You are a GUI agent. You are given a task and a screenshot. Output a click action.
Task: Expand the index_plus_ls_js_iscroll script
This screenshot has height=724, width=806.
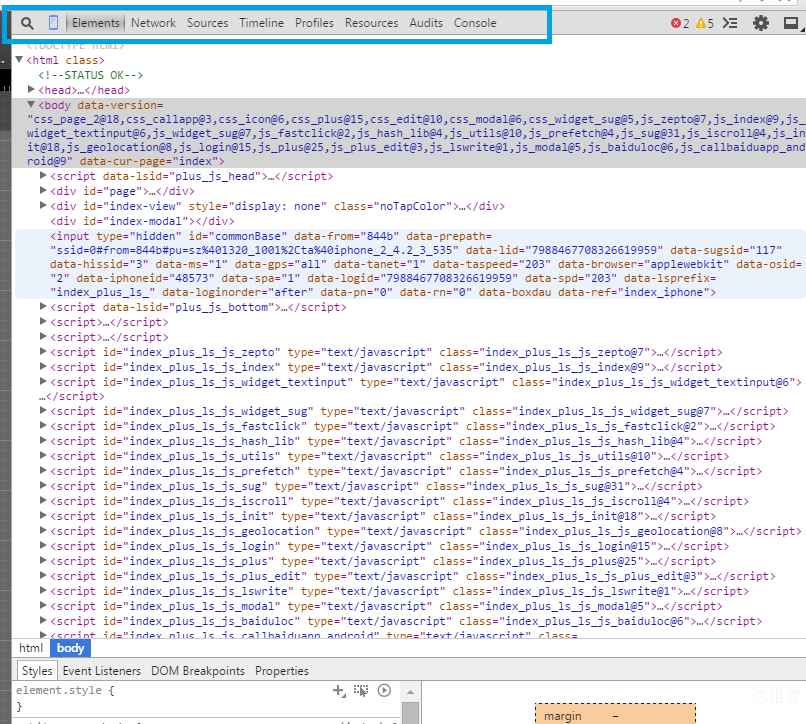[43, 500]
